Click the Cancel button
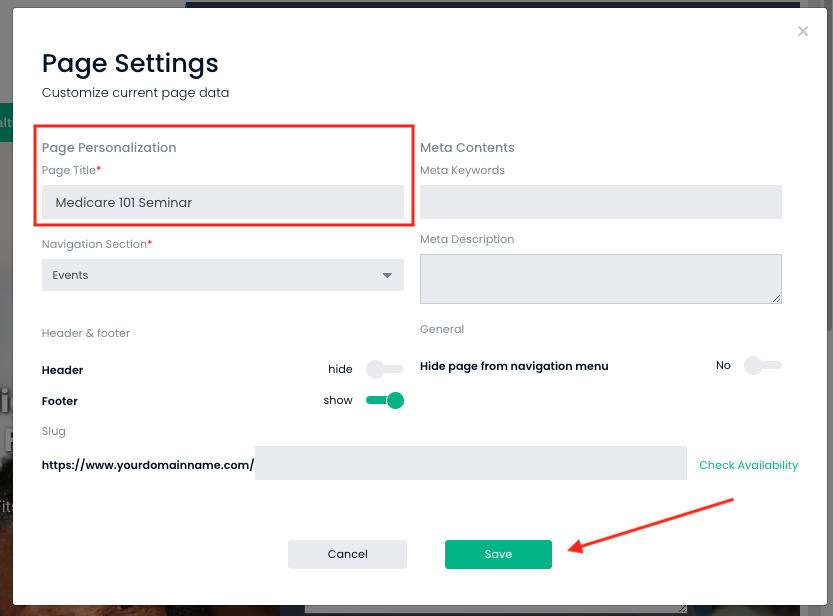 point(347,554)
